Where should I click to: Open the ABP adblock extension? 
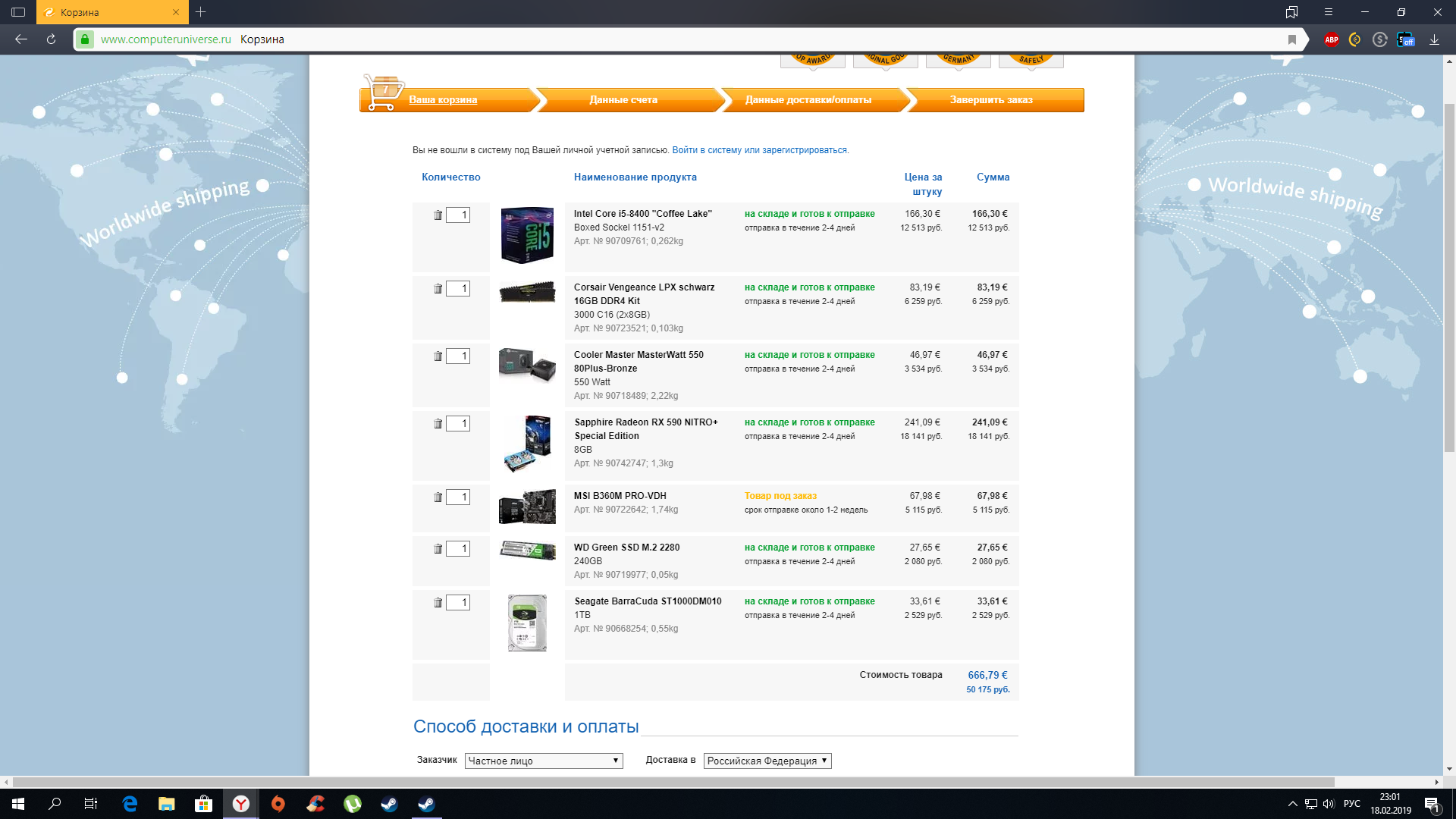tap(1332, 39)
